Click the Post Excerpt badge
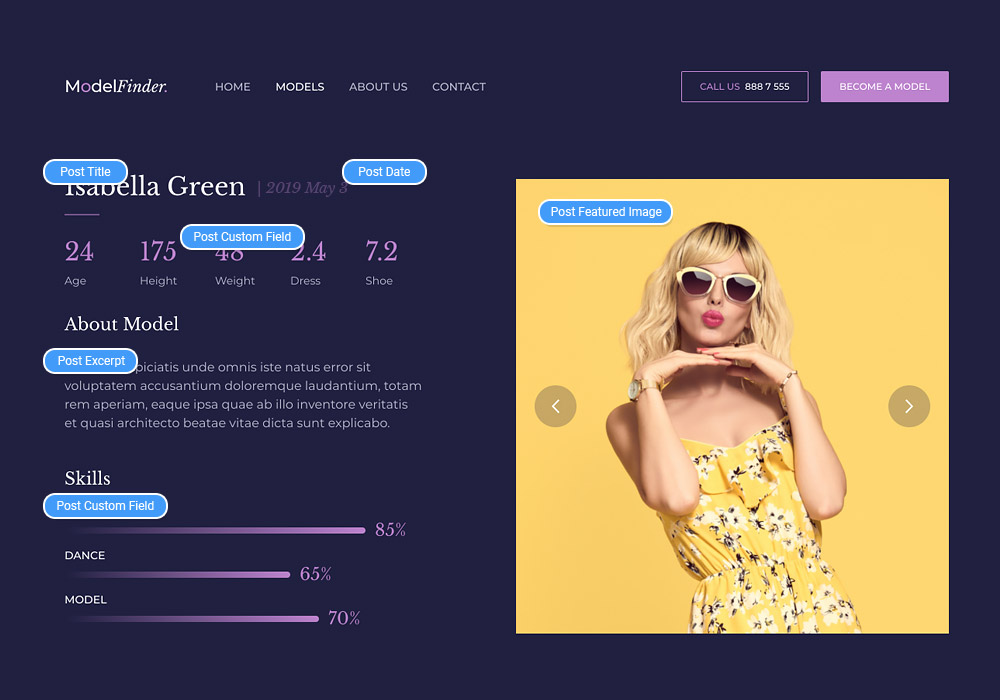This screenshot has width=1000, height=700. [x=91, y=361]
